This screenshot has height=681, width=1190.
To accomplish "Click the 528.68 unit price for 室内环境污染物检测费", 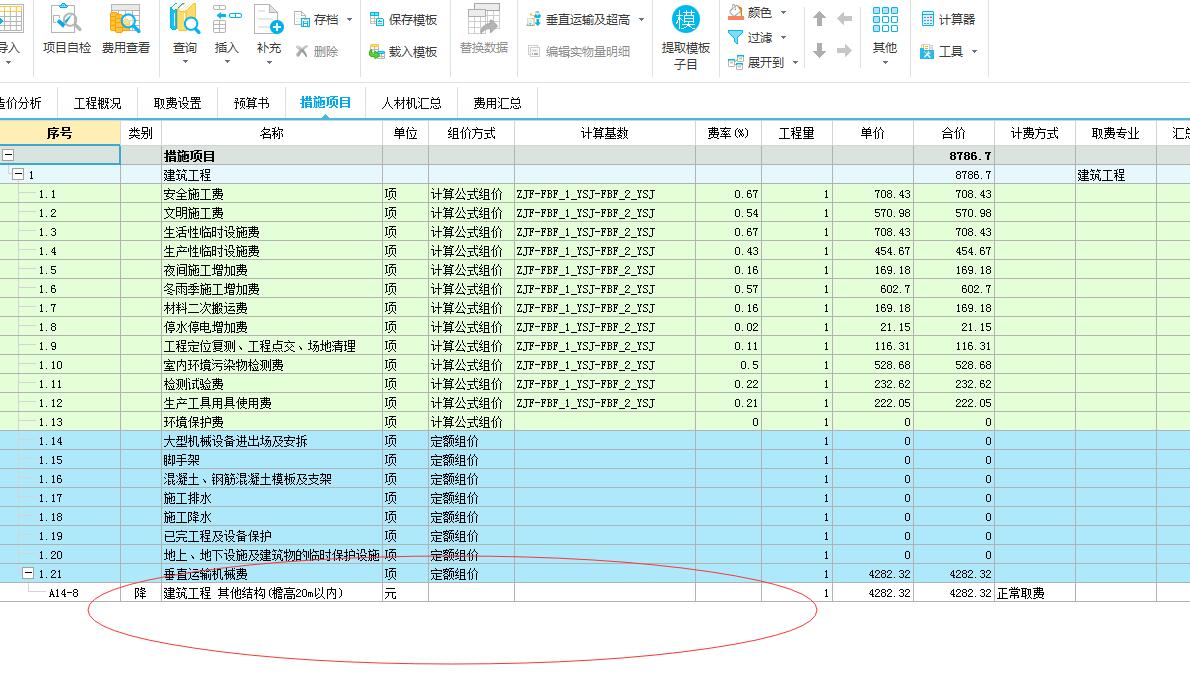I will [x=892, y=365].
